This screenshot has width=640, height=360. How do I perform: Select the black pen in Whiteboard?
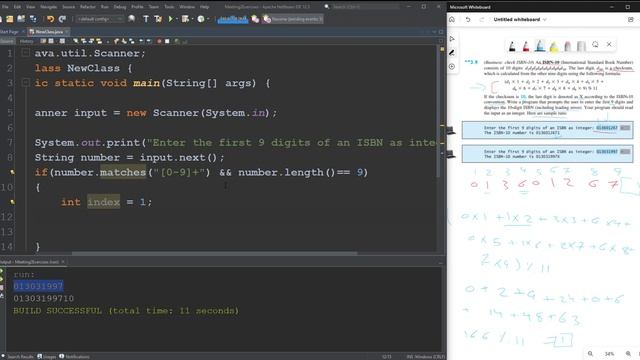[512, 46]
